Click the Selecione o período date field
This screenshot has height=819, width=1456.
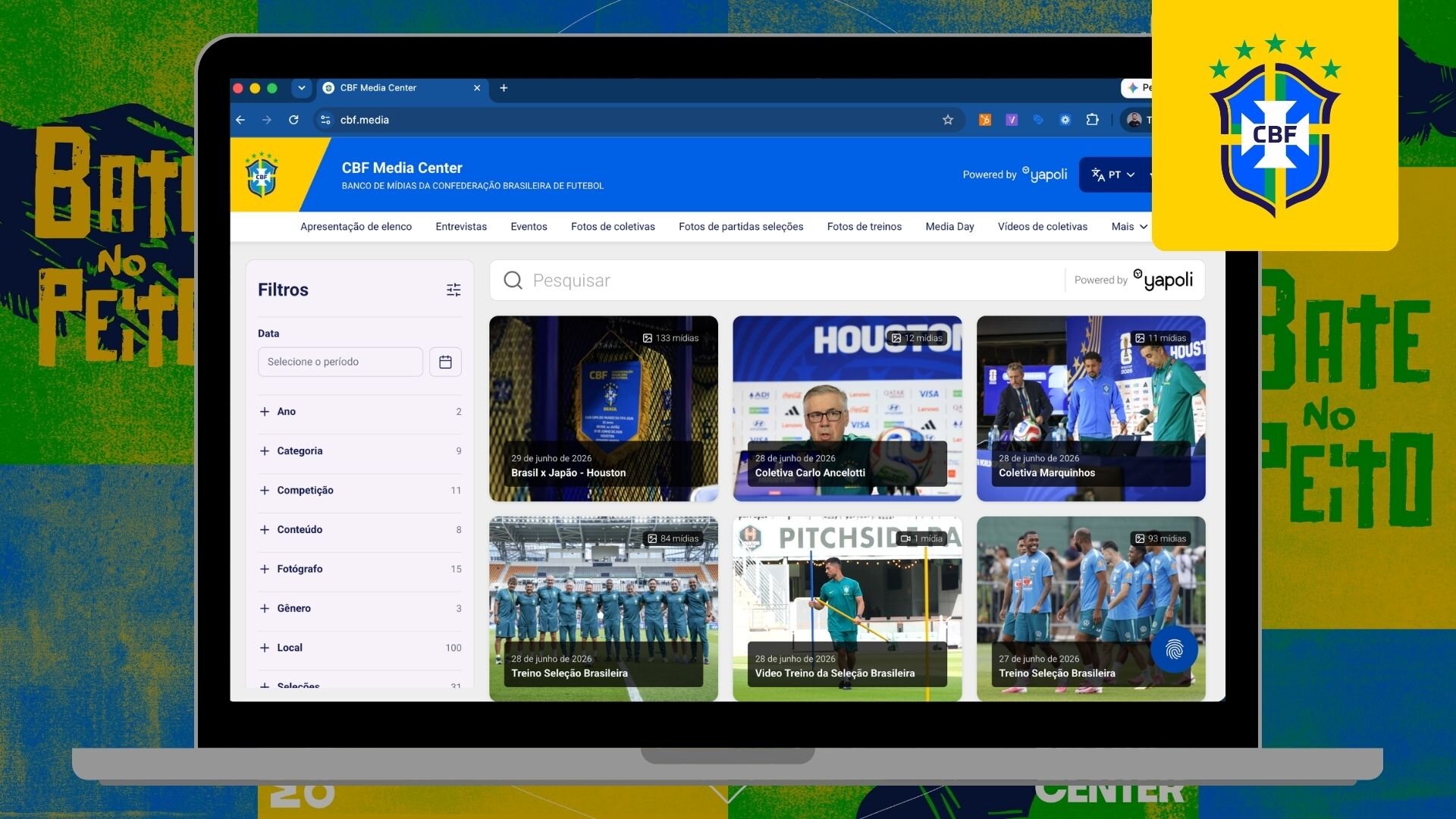coord(340,362)
